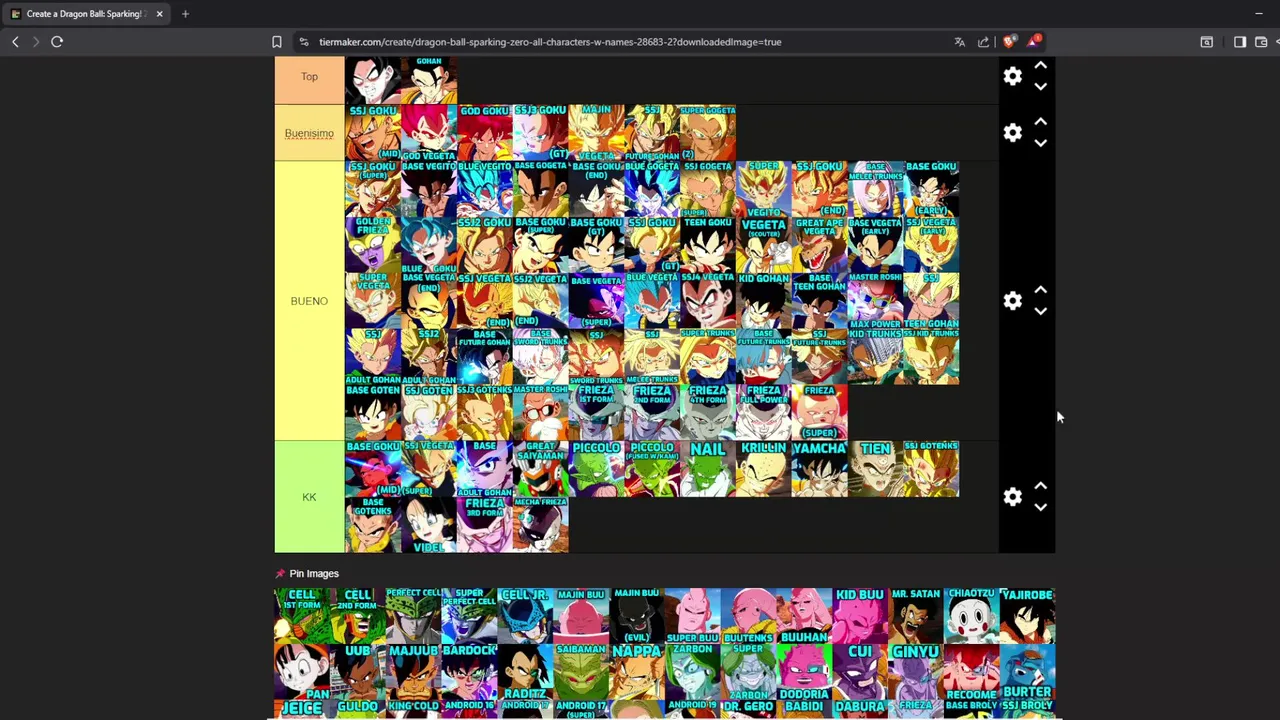Viewport: 1280px width, 720px height.
Task: Edit the Buenisimo tier label cell
Action: [309, 133]
